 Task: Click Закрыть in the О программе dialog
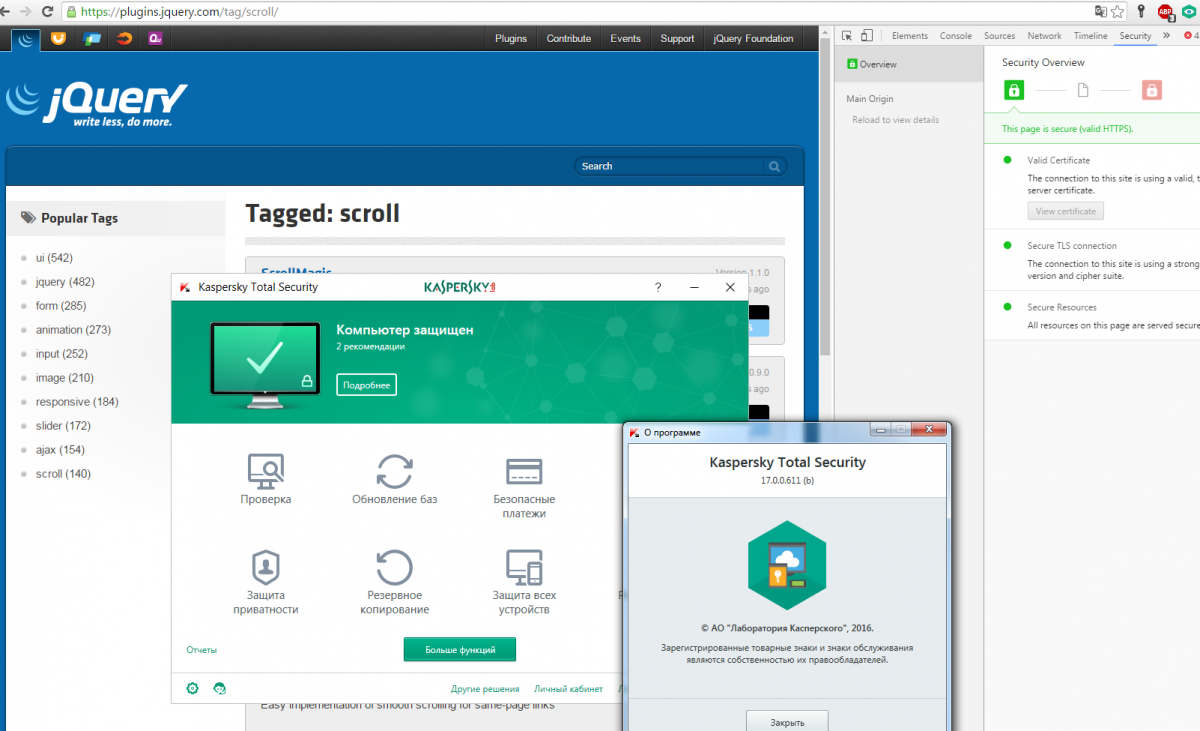click(787, 722)
